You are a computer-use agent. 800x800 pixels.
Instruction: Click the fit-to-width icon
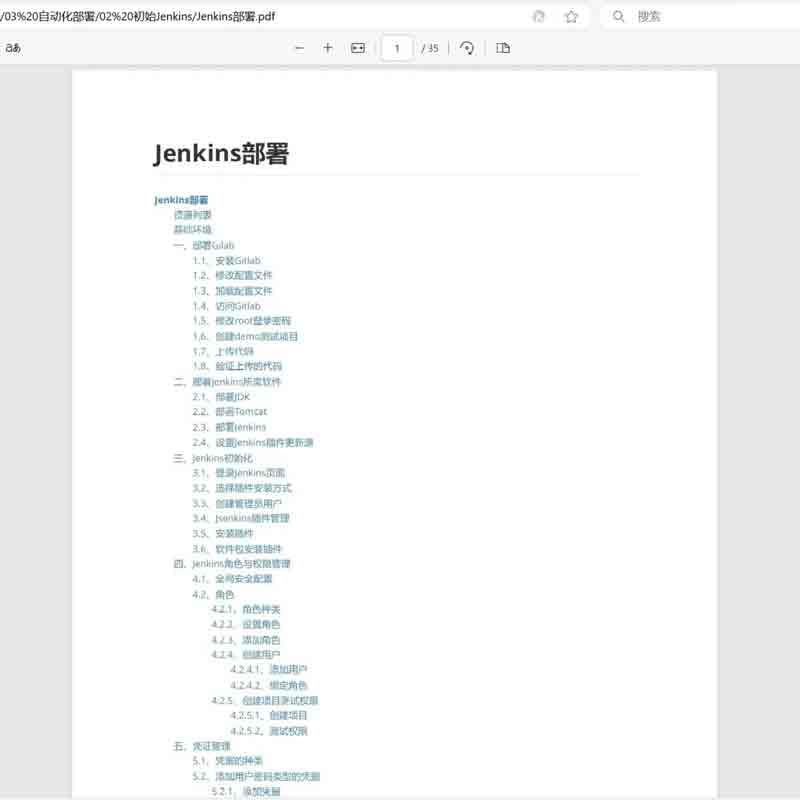tap(358, 48)
